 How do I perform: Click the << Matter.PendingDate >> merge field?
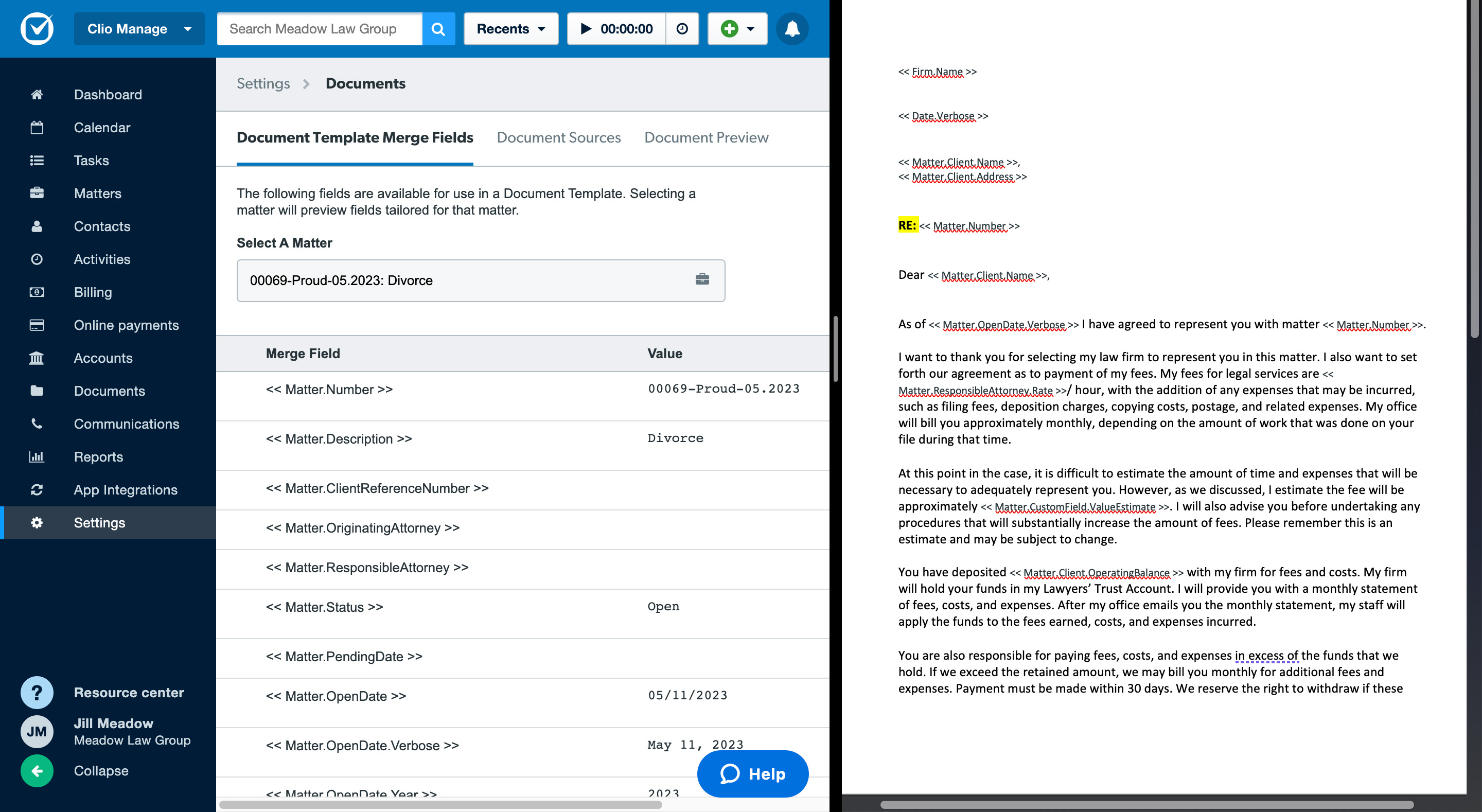coord(344,657)
